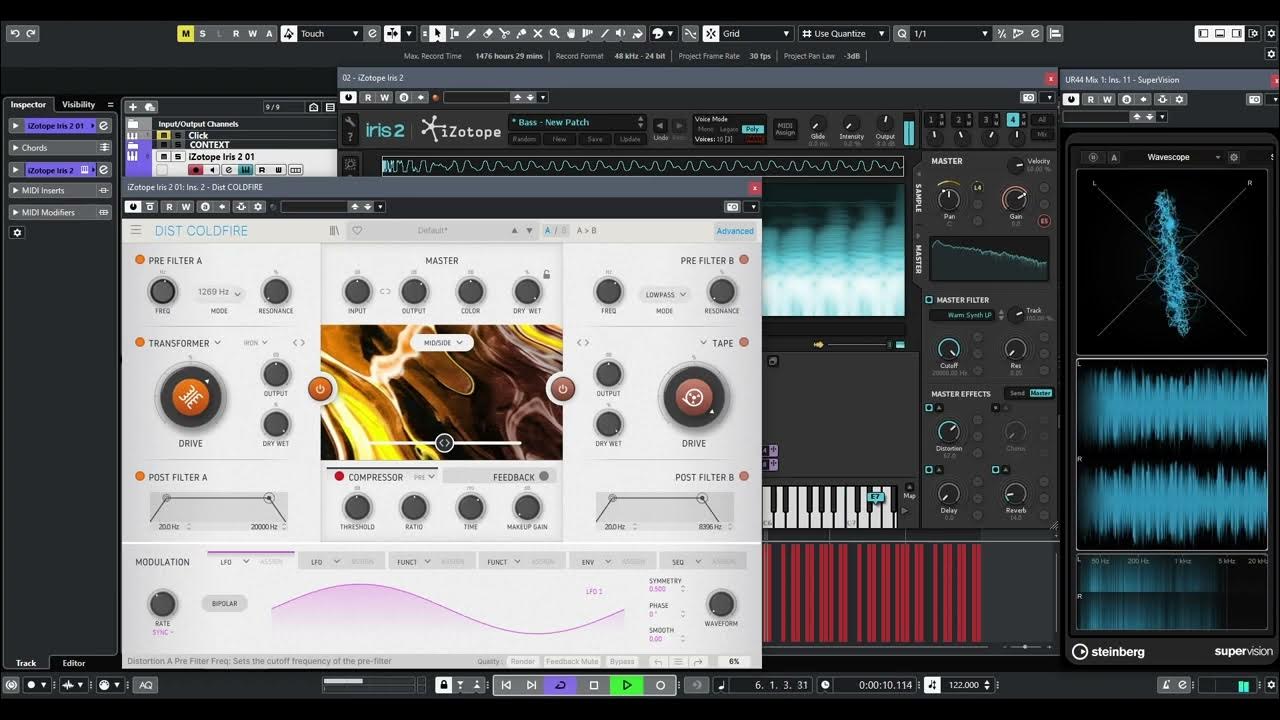
Task: Toggle the transport Cycle loop button
Action: point(561,685)
